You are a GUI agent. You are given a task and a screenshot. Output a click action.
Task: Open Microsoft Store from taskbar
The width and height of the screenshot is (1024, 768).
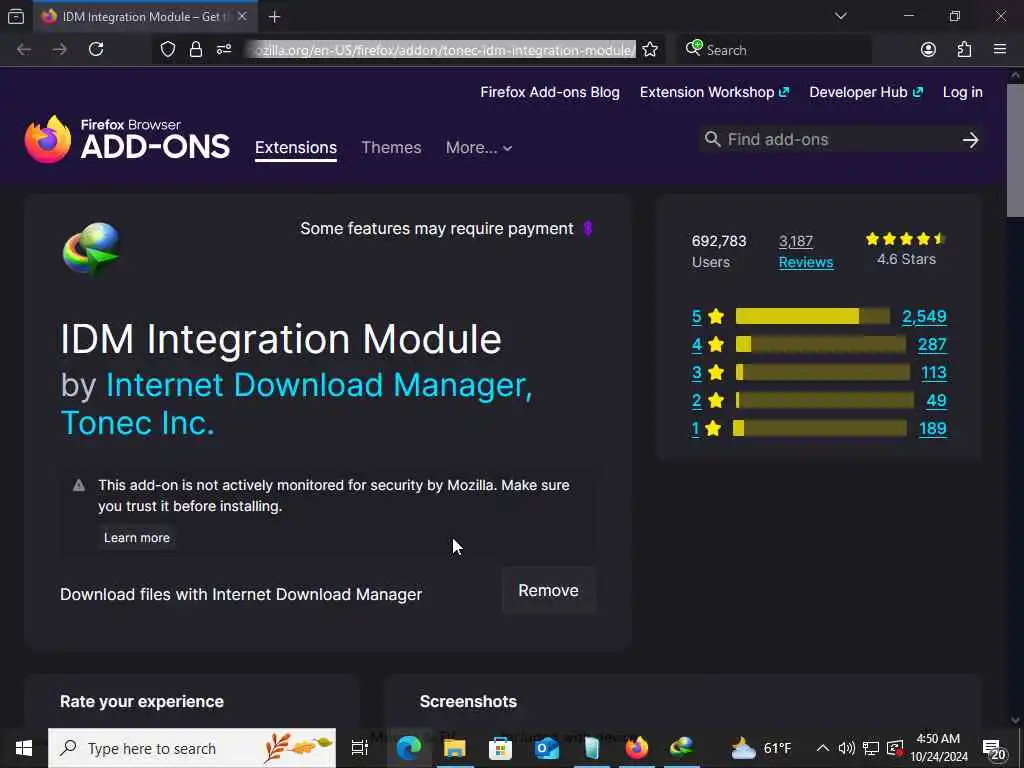(500, 748)
